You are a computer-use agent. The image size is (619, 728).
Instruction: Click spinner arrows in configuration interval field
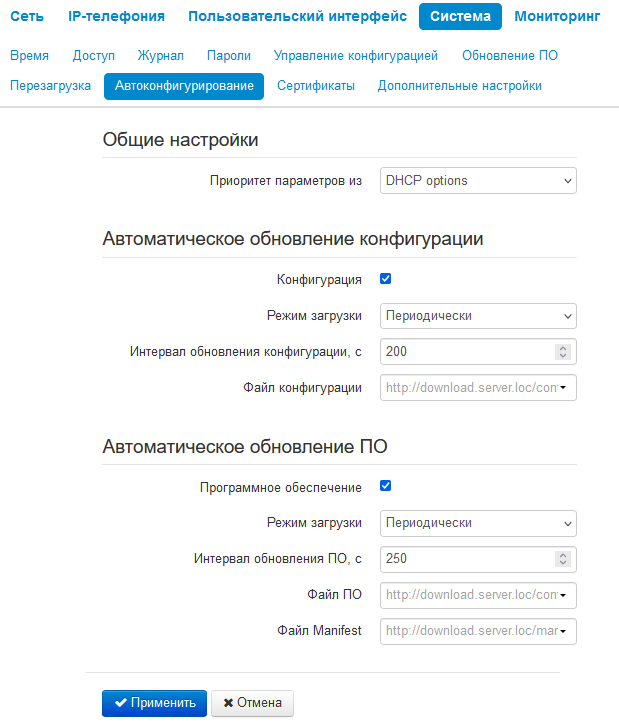pyautogui.click(x=562, y=351)
